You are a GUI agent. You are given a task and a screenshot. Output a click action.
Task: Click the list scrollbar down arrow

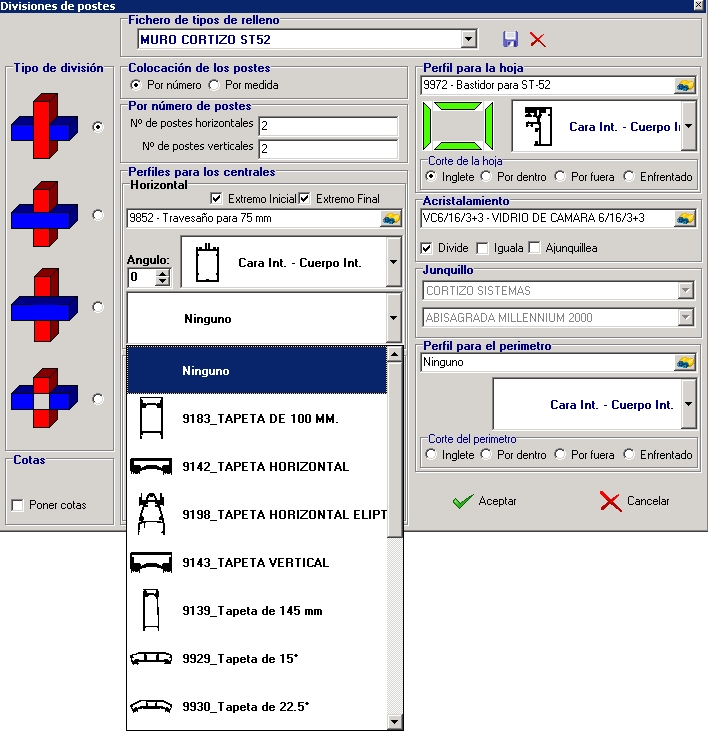(x=394, y=722)
